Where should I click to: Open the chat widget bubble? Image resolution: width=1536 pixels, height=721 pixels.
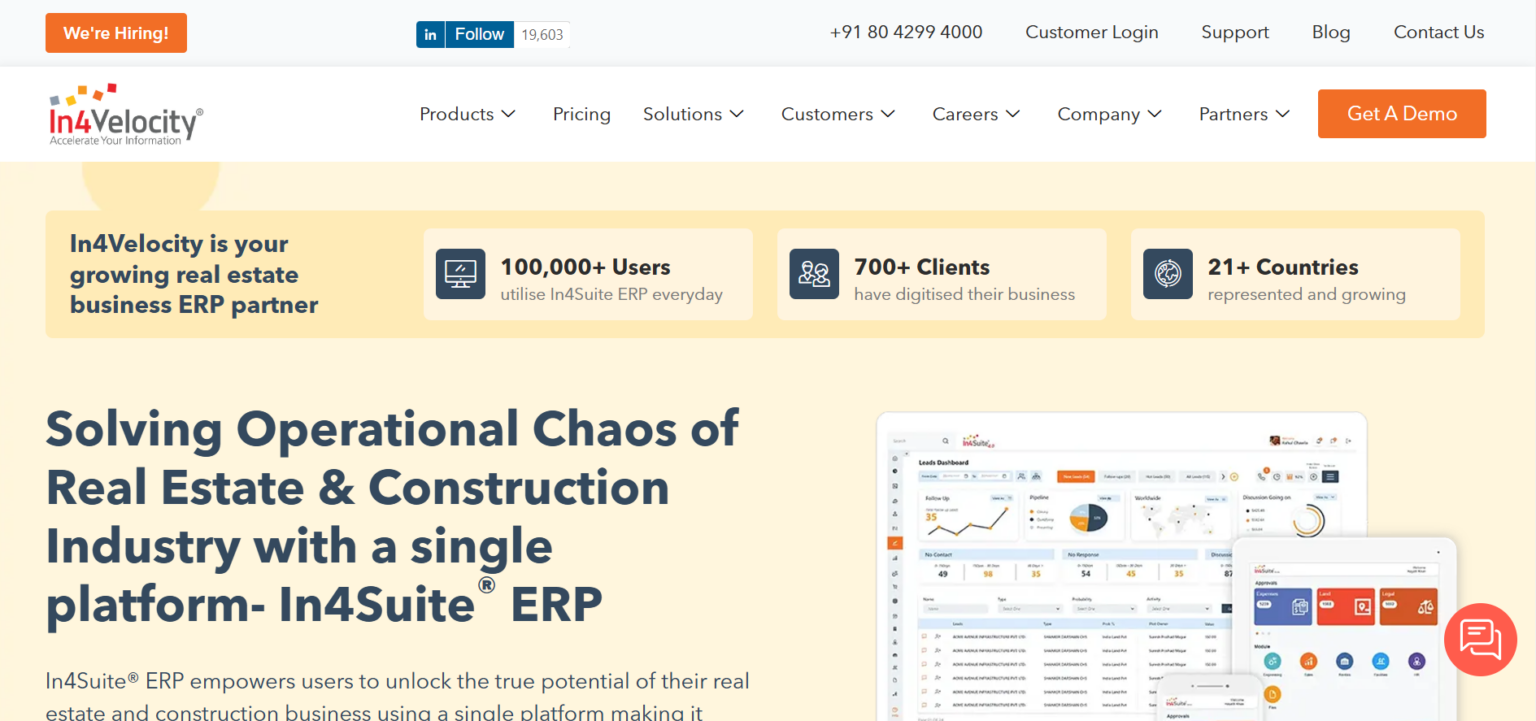[x=1480, y=639]
